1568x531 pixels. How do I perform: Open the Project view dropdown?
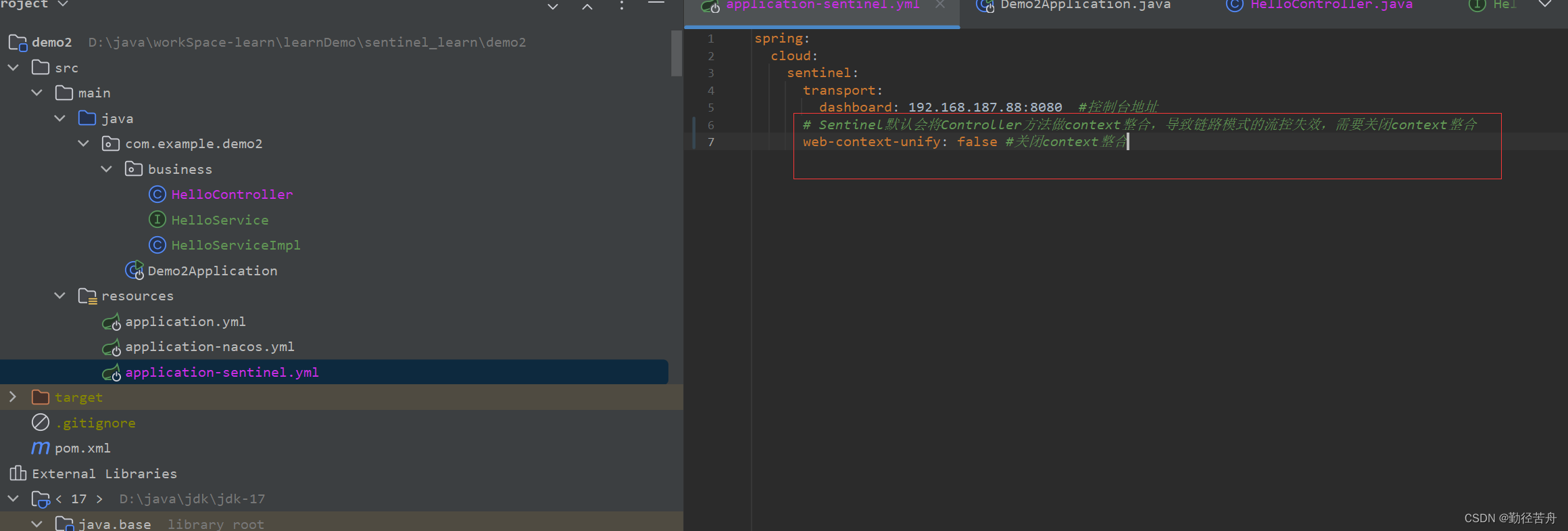[63, 4]
